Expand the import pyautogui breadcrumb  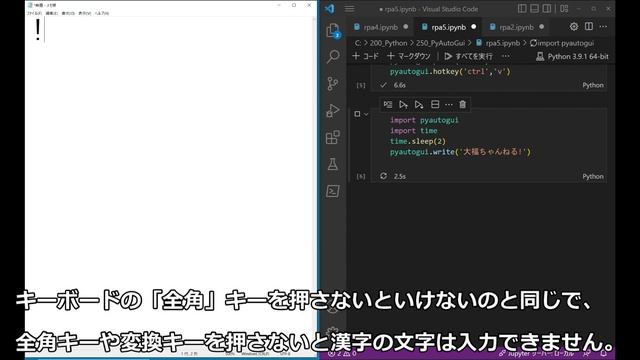point(562,43)
